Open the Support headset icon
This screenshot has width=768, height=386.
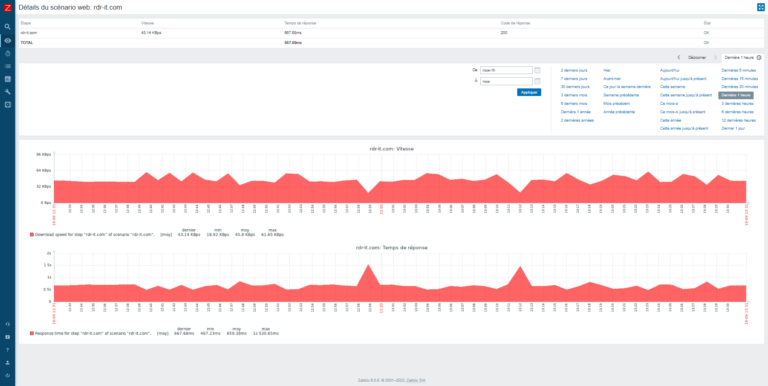point(7,324)
